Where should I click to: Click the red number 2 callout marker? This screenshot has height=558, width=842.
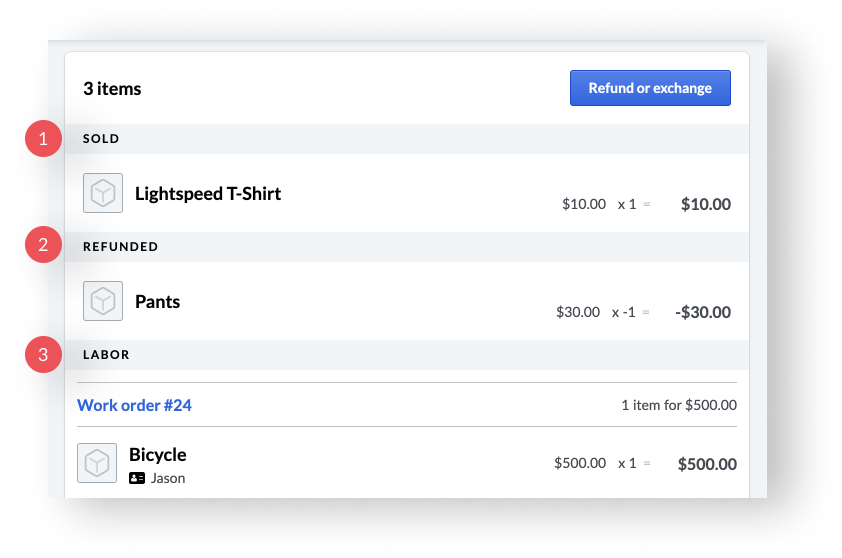click(x=43, y=245)
